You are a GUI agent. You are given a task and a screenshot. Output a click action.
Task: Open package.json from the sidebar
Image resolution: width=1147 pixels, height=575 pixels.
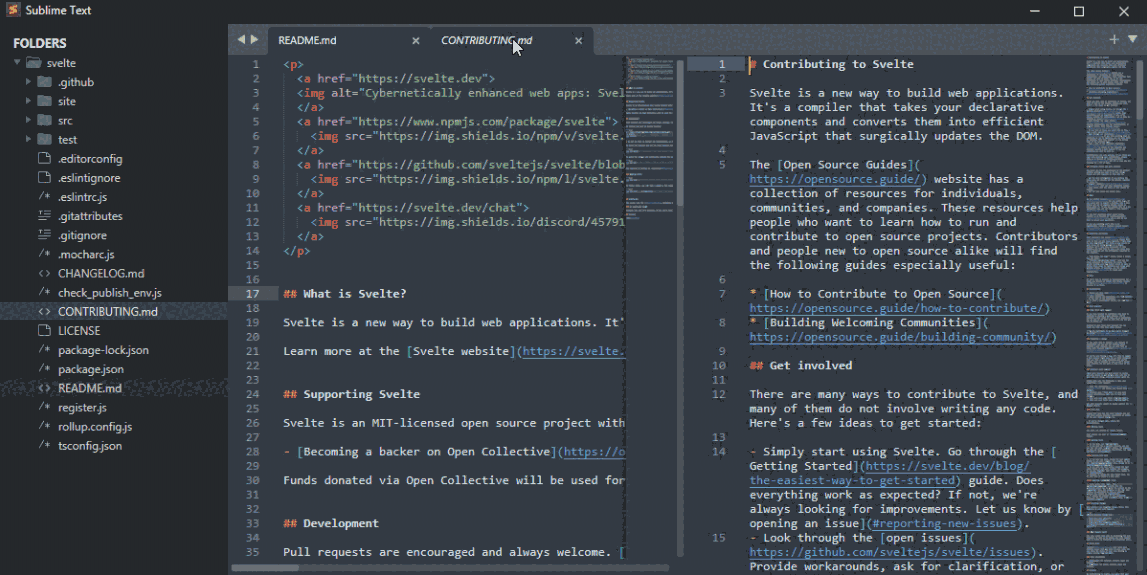pos(91,369)
